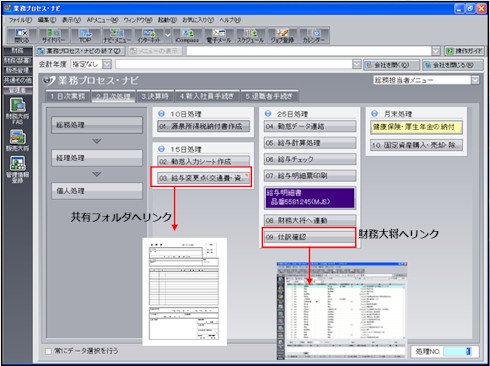Toggle the サイドバー toolbar icon
Screen dimensions: 490x366
[53, 36]
